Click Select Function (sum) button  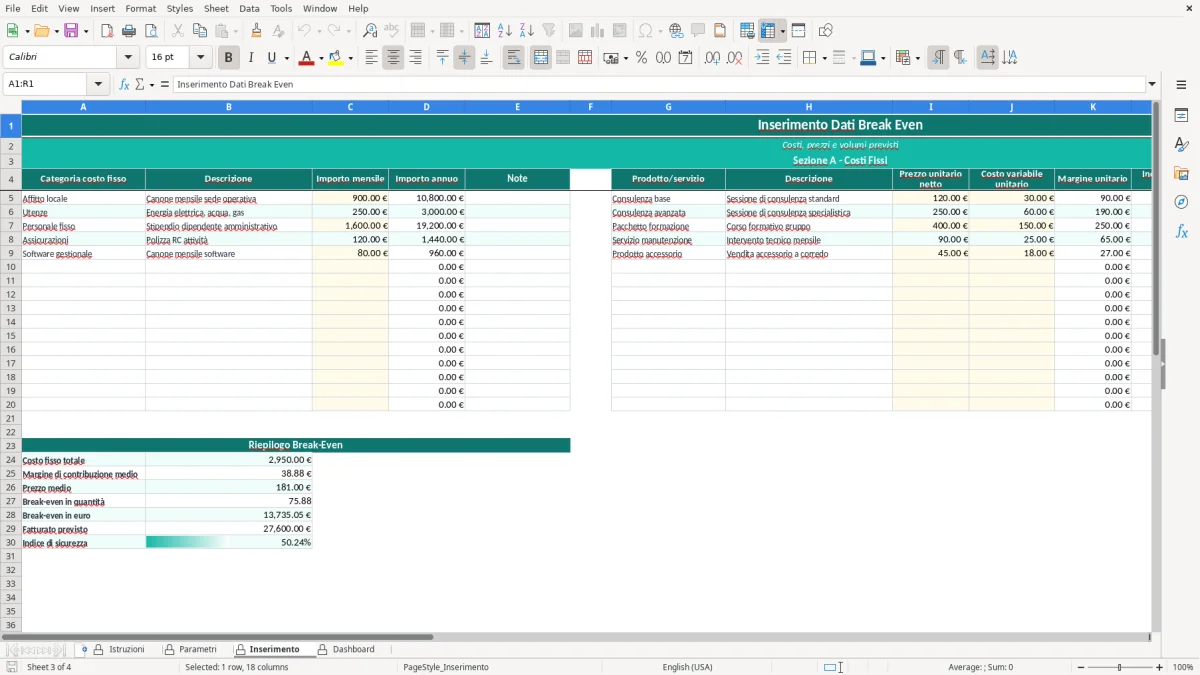coord(139,85)
